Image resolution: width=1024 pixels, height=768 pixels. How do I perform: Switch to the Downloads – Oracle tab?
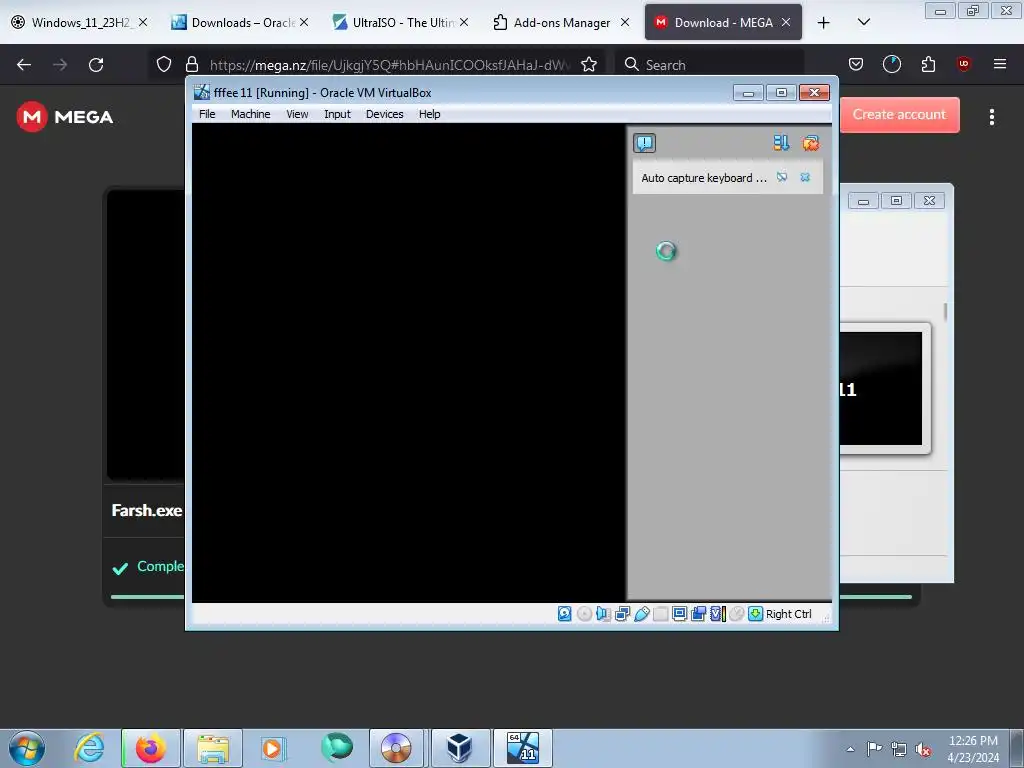point(240,22)
